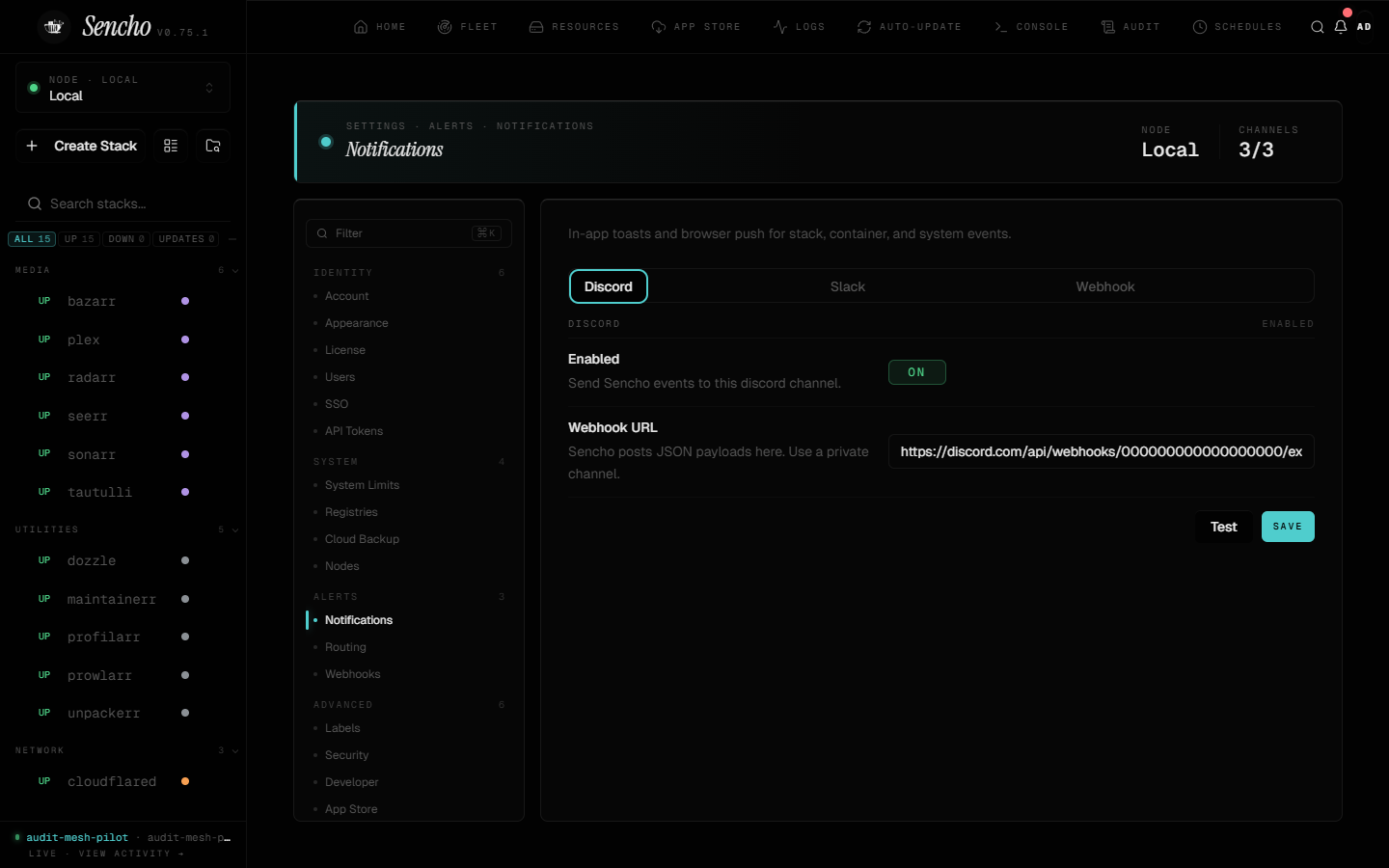
Task: Click the Sencho logo icon
Action: coord(54,27)
